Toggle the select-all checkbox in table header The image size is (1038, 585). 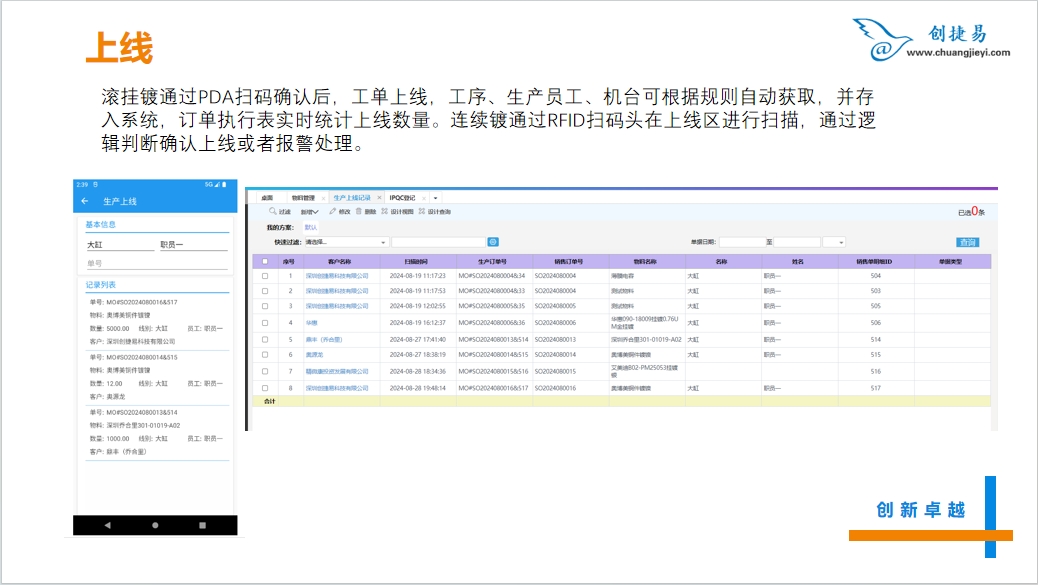pyautogui.click(x=265, y=261)
